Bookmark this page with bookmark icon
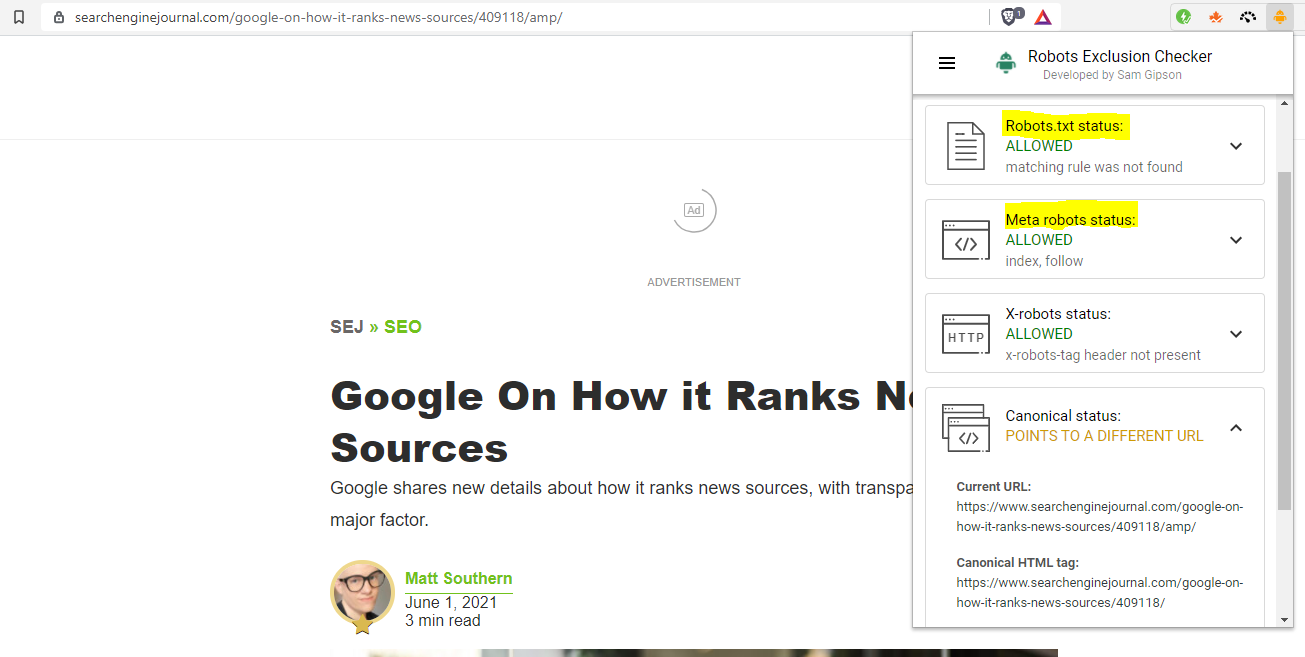1305x657 pixels. pyautogui.click(x=18, y=17)
